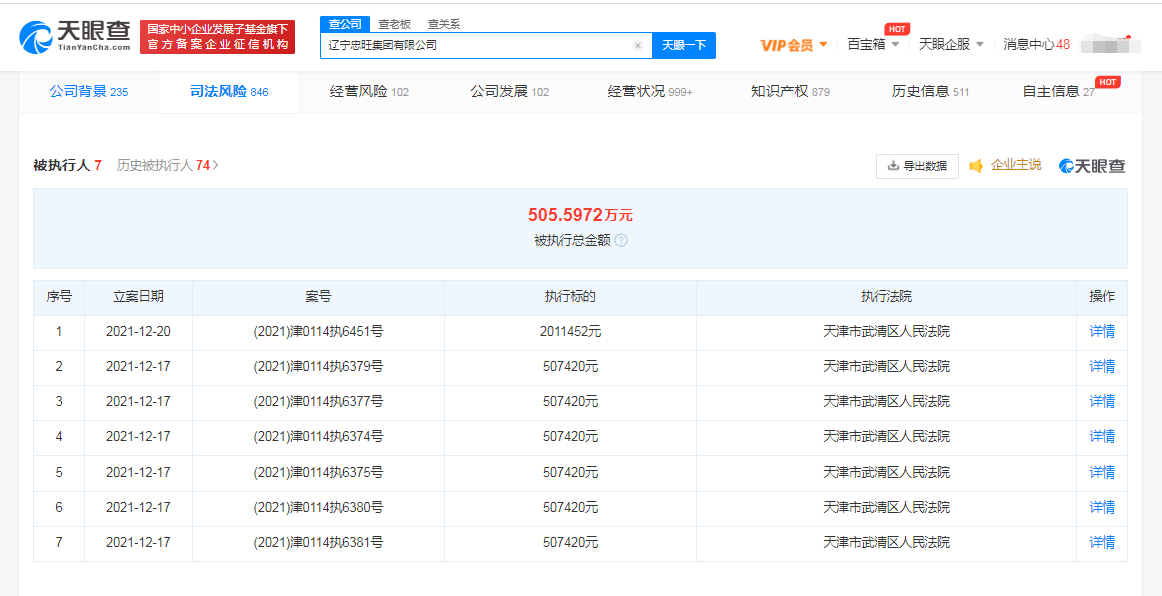Open 消息中心 notifications
This screenshot has width=1162, height=596.
pyautogui.click(x=1036, y=44)
